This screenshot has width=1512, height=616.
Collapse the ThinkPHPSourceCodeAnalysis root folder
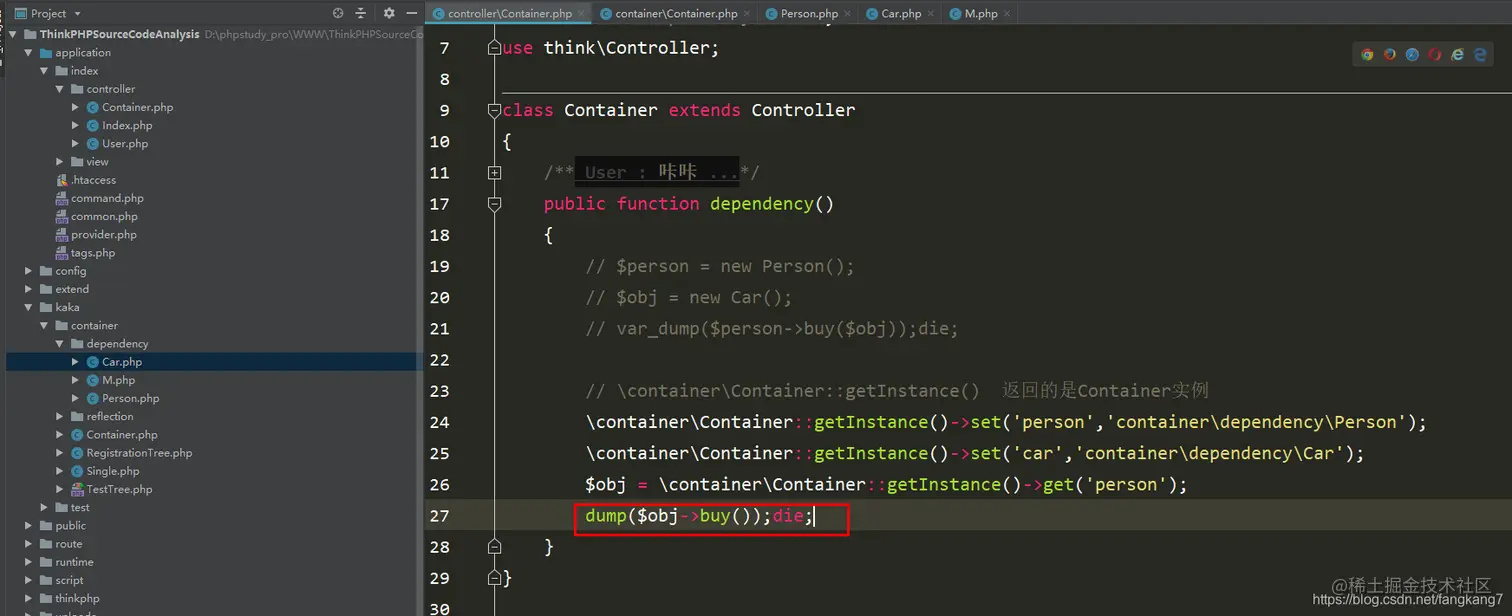click(13, 34)
